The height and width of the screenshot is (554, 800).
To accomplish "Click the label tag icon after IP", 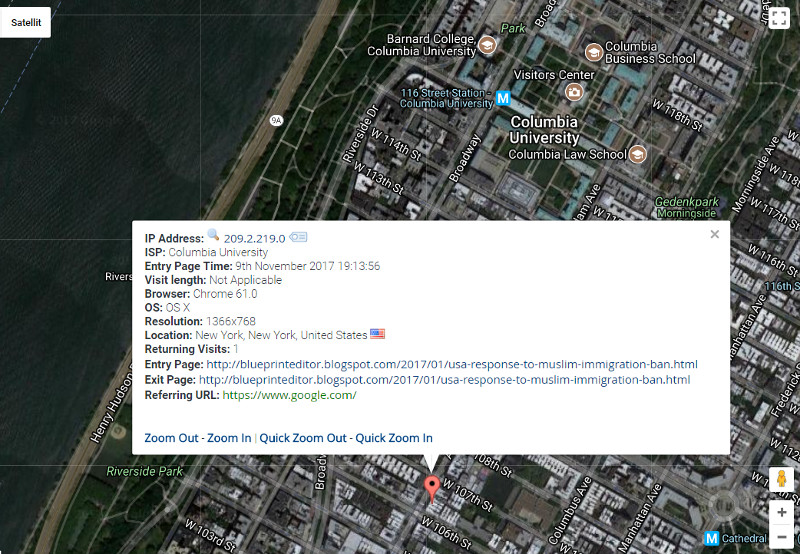I will (298, 237).
